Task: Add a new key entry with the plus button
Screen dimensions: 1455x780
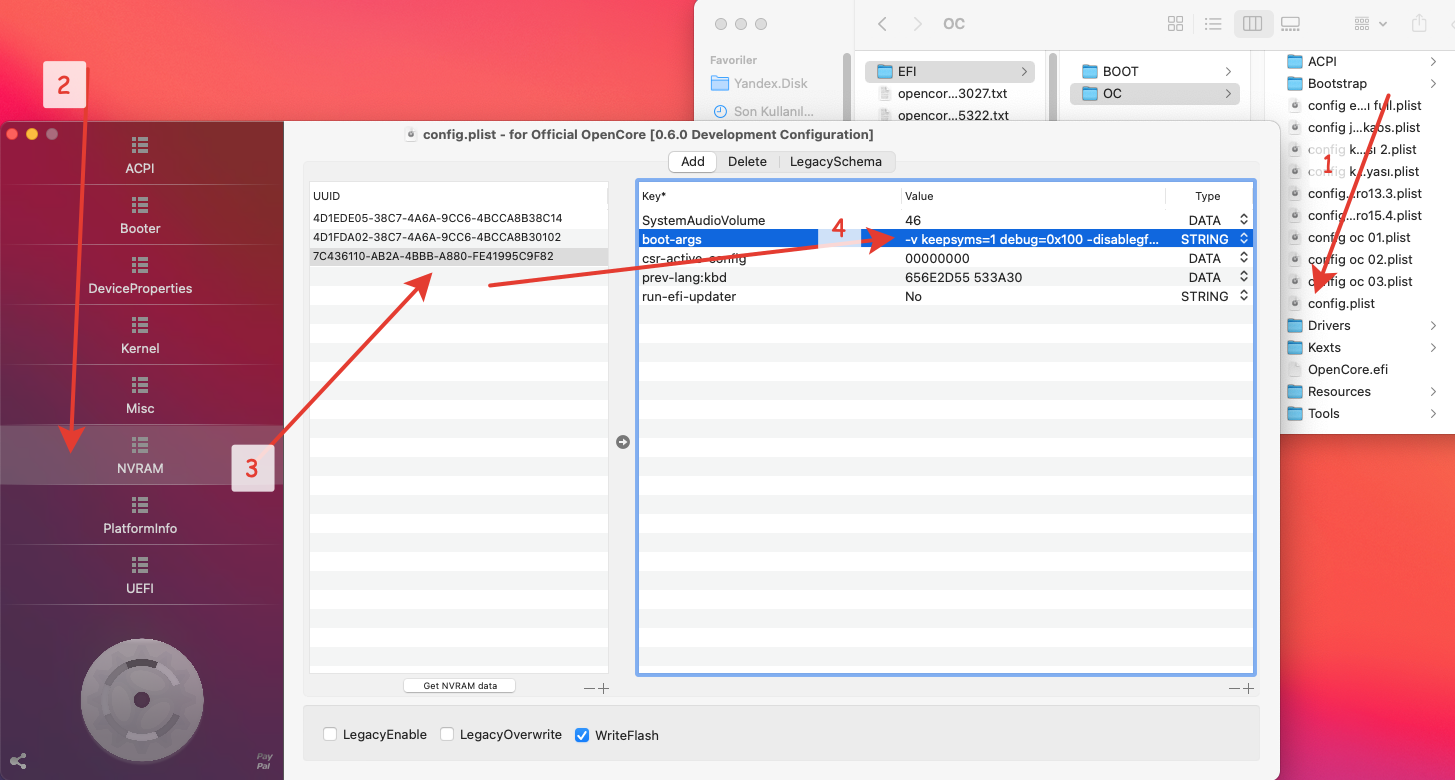Action: point(1248,688)
